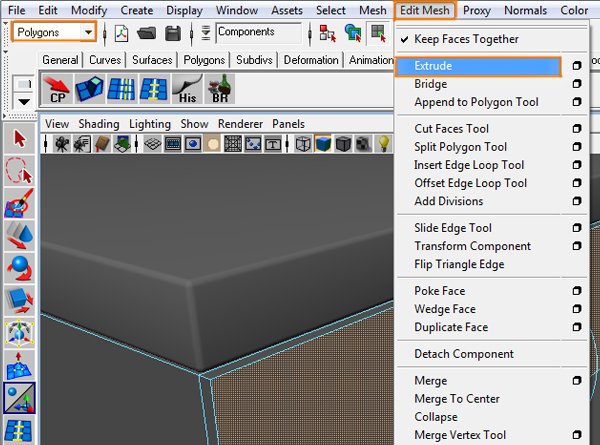
Task: Open Bridge options box
Action: pyautogui.click(x=577, y=83)
